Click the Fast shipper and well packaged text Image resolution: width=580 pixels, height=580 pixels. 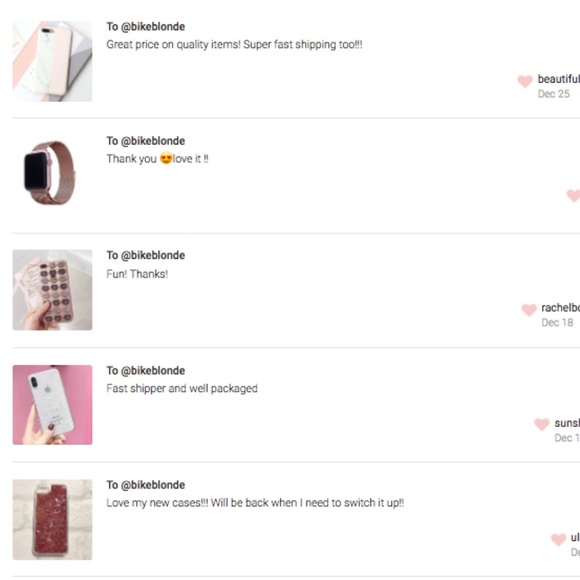coord(182,388)
